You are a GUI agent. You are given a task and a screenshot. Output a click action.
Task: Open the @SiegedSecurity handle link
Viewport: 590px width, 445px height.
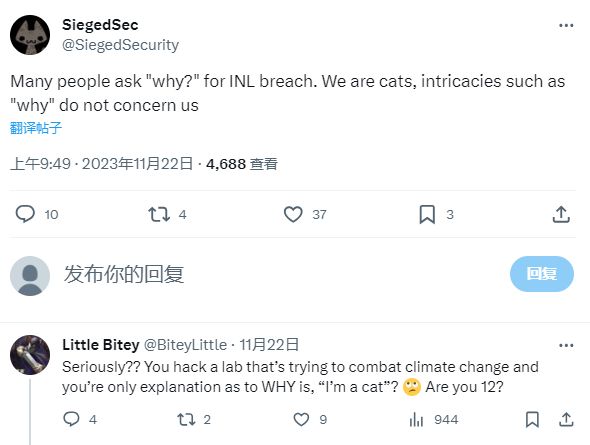tap(120, 45)
